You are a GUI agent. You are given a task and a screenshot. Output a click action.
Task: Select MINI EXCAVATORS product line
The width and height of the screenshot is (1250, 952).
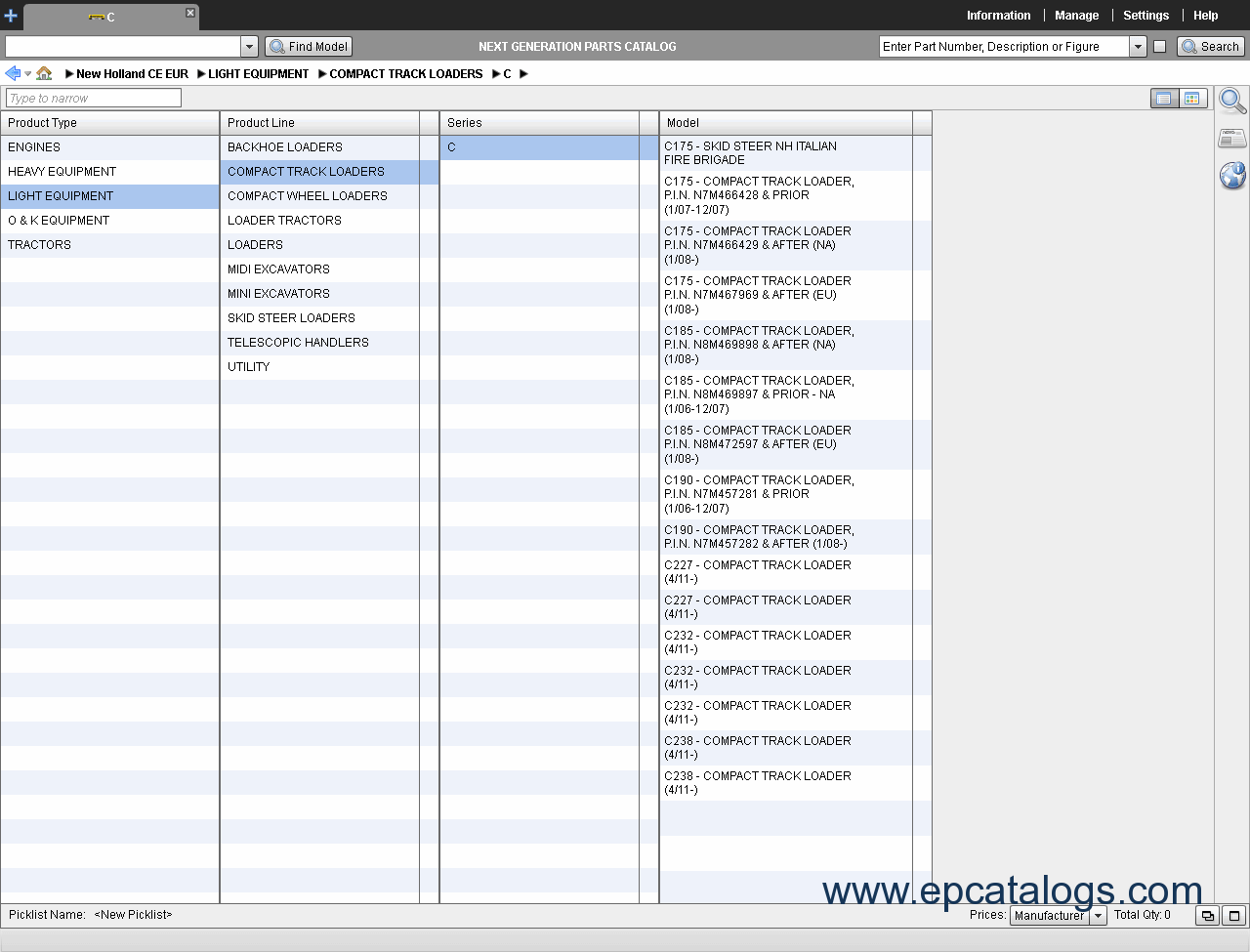[x=330, y=294]
